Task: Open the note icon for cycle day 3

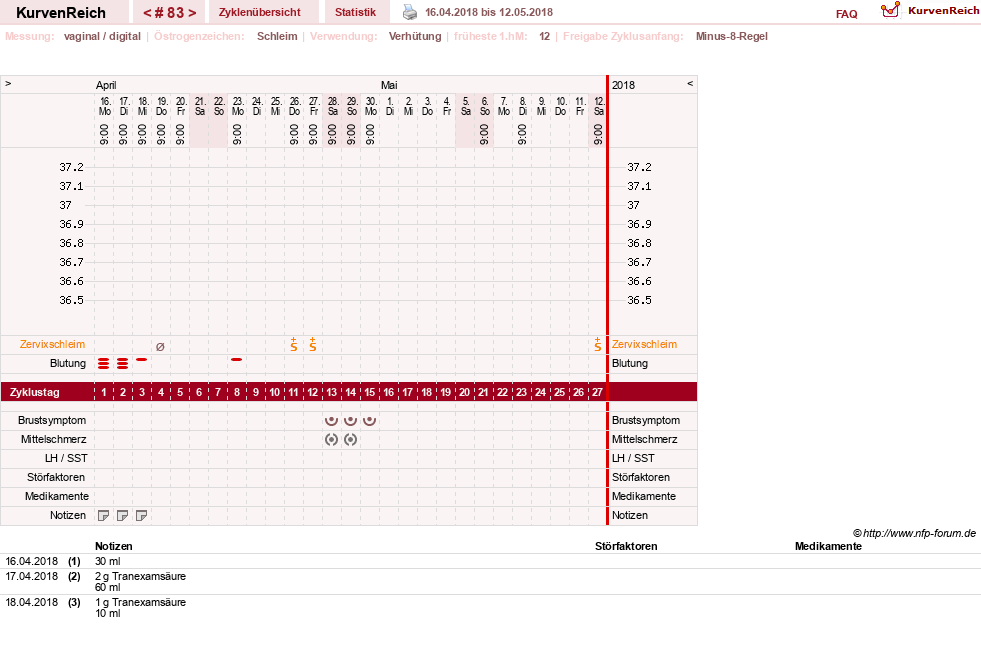Action: [141, 515]
